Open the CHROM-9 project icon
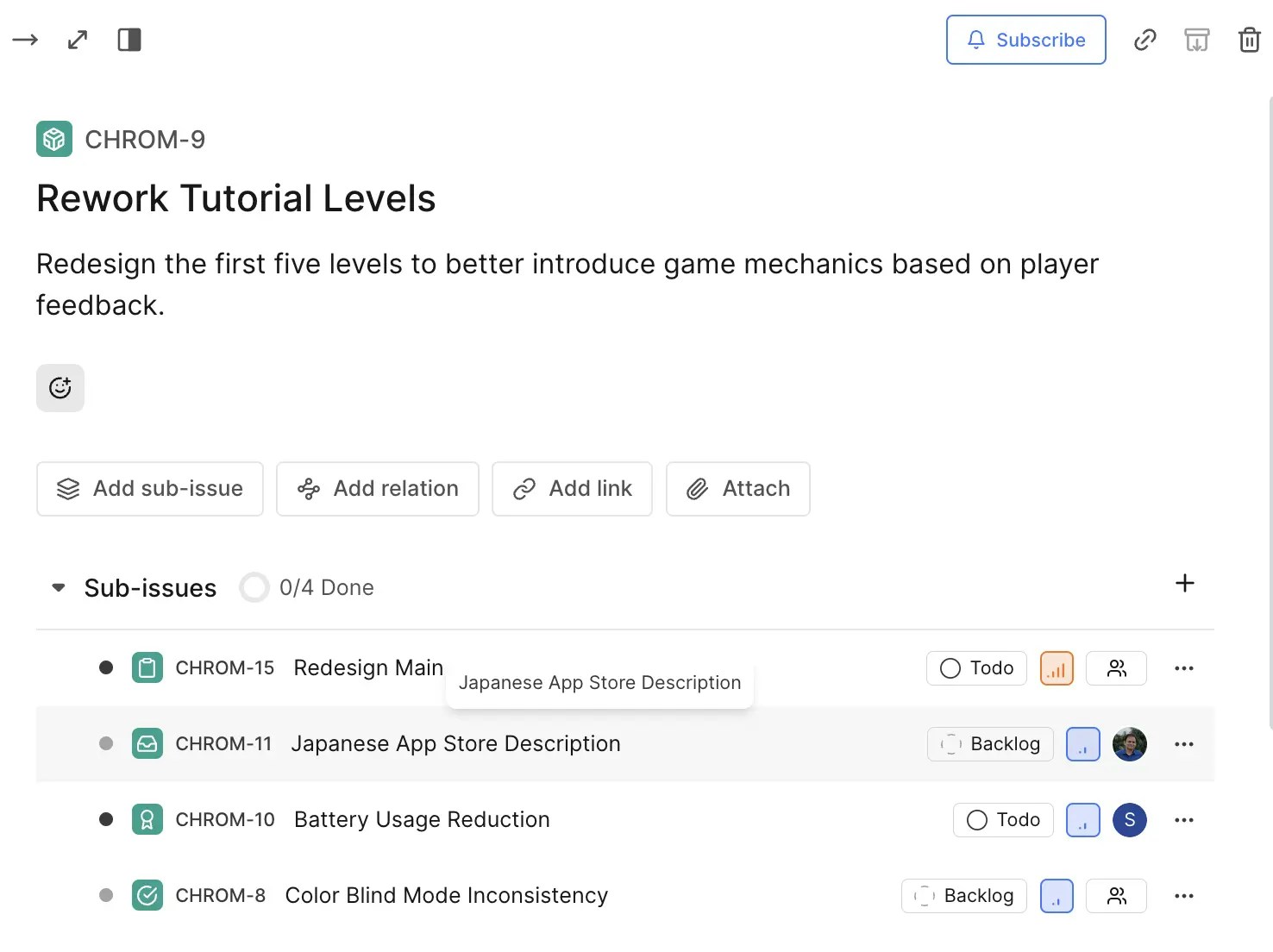Viewport: 1273px width, 952px height. coord(54,139)
